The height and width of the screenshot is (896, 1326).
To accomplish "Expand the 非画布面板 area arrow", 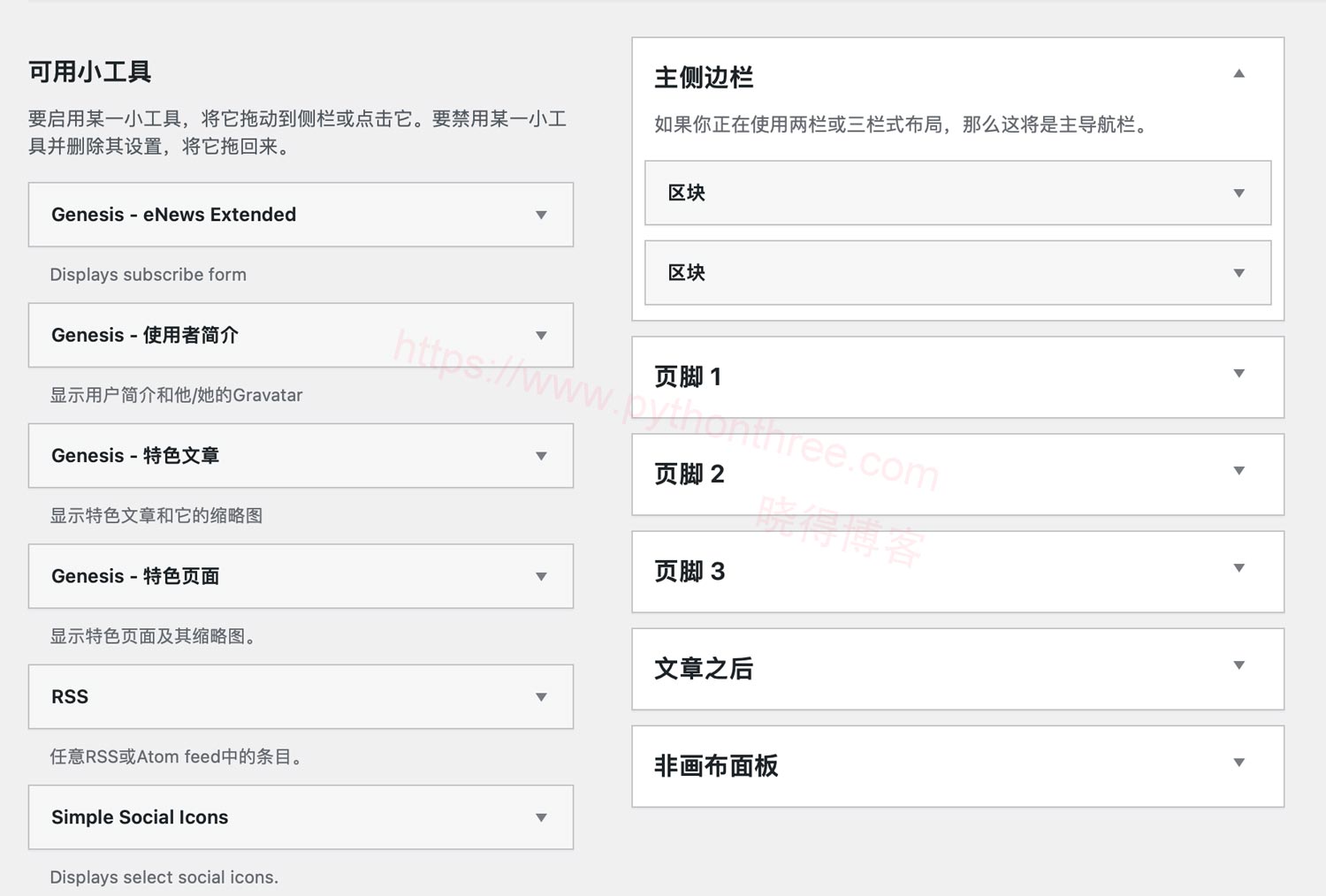I will click(x=1239, y=762).
